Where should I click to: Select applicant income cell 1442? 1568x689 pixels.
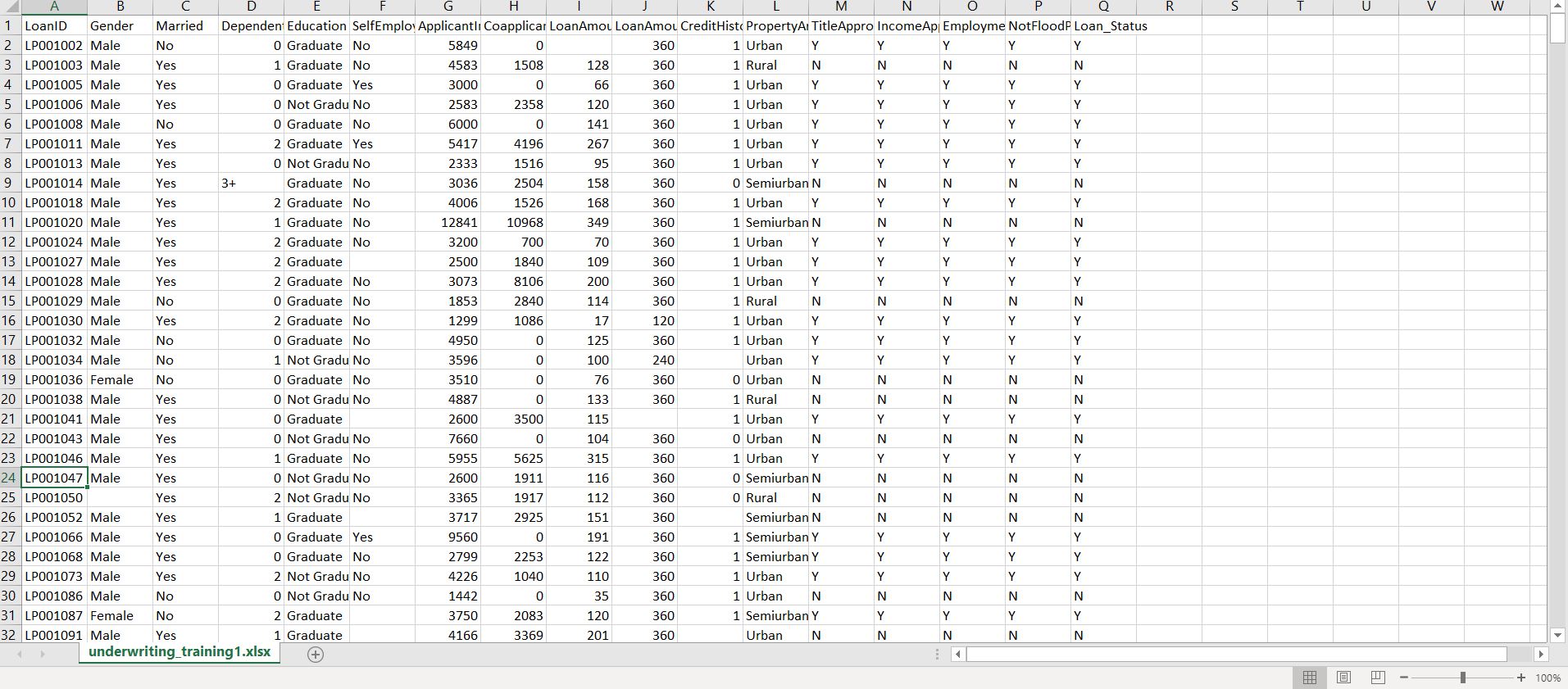pos(448,596)
